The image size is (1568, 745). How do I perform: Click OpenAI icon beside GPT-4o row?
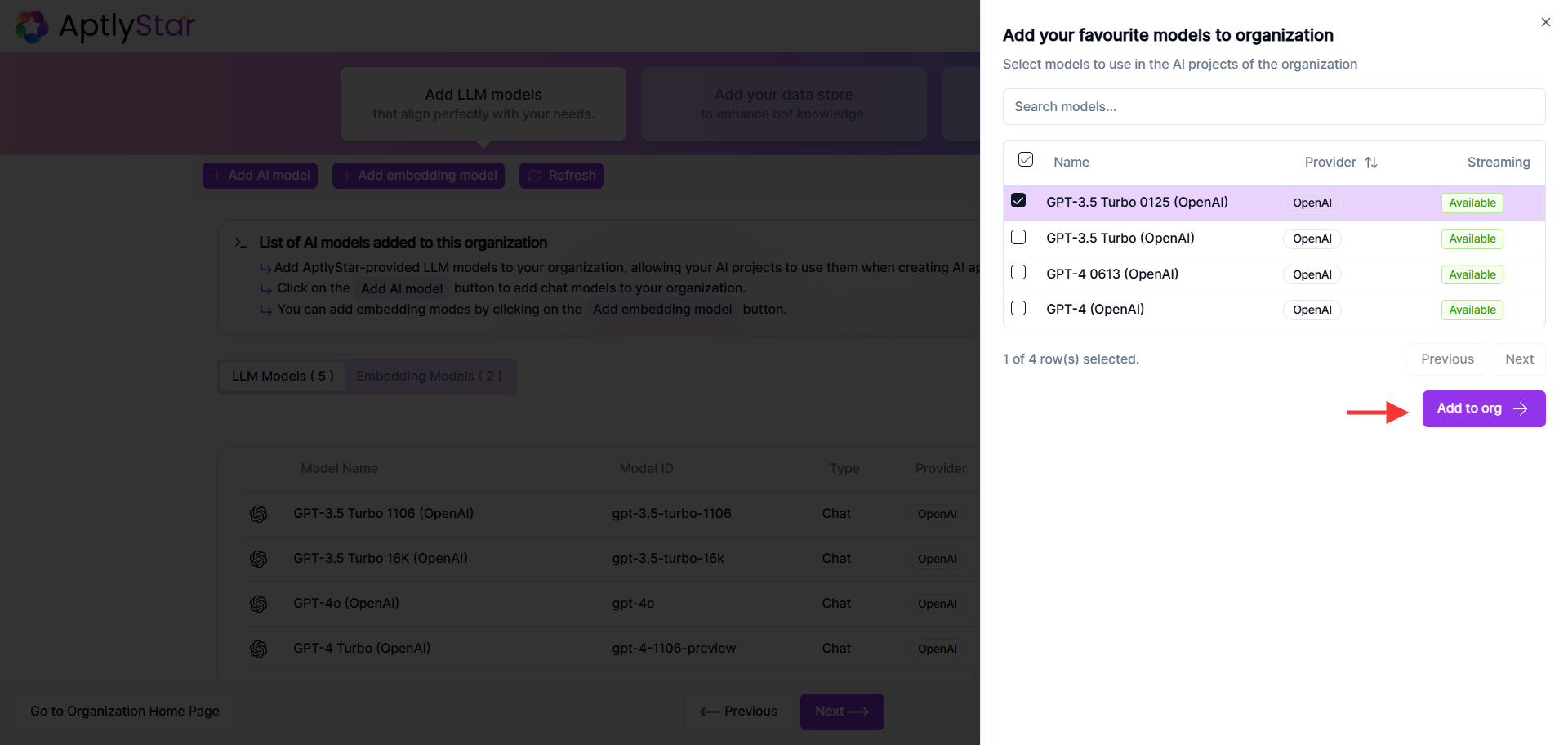click(x=259, y=604)
